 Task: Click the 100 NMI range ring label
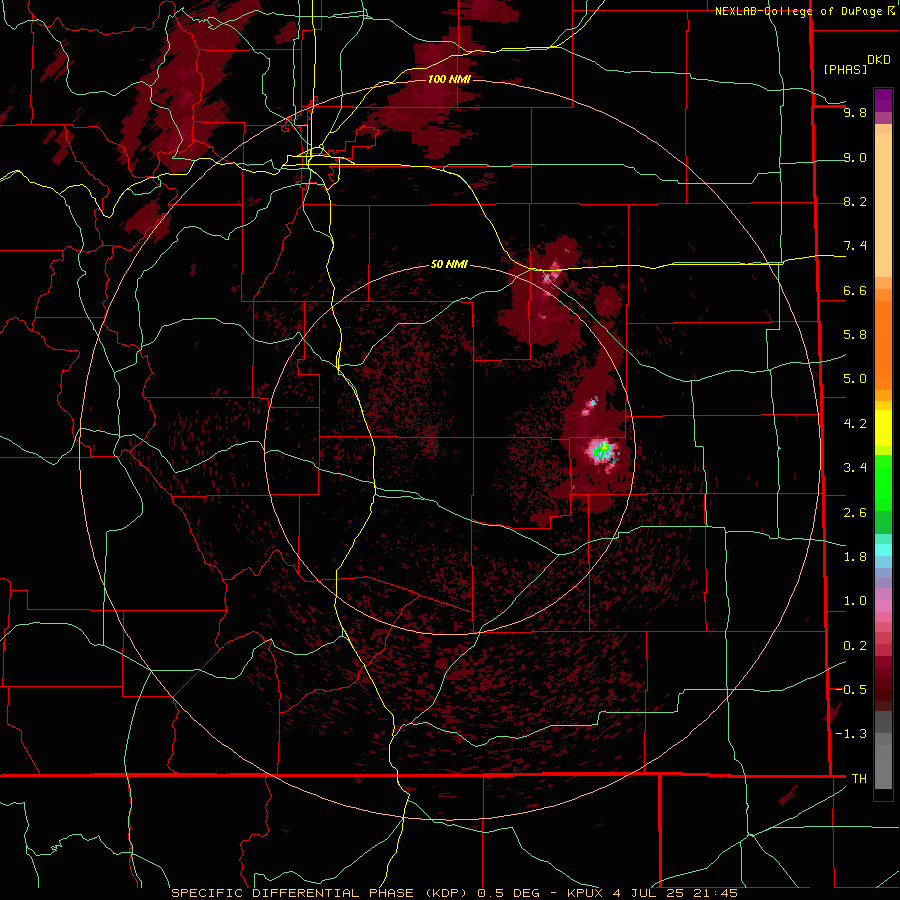tap(449, 79)
